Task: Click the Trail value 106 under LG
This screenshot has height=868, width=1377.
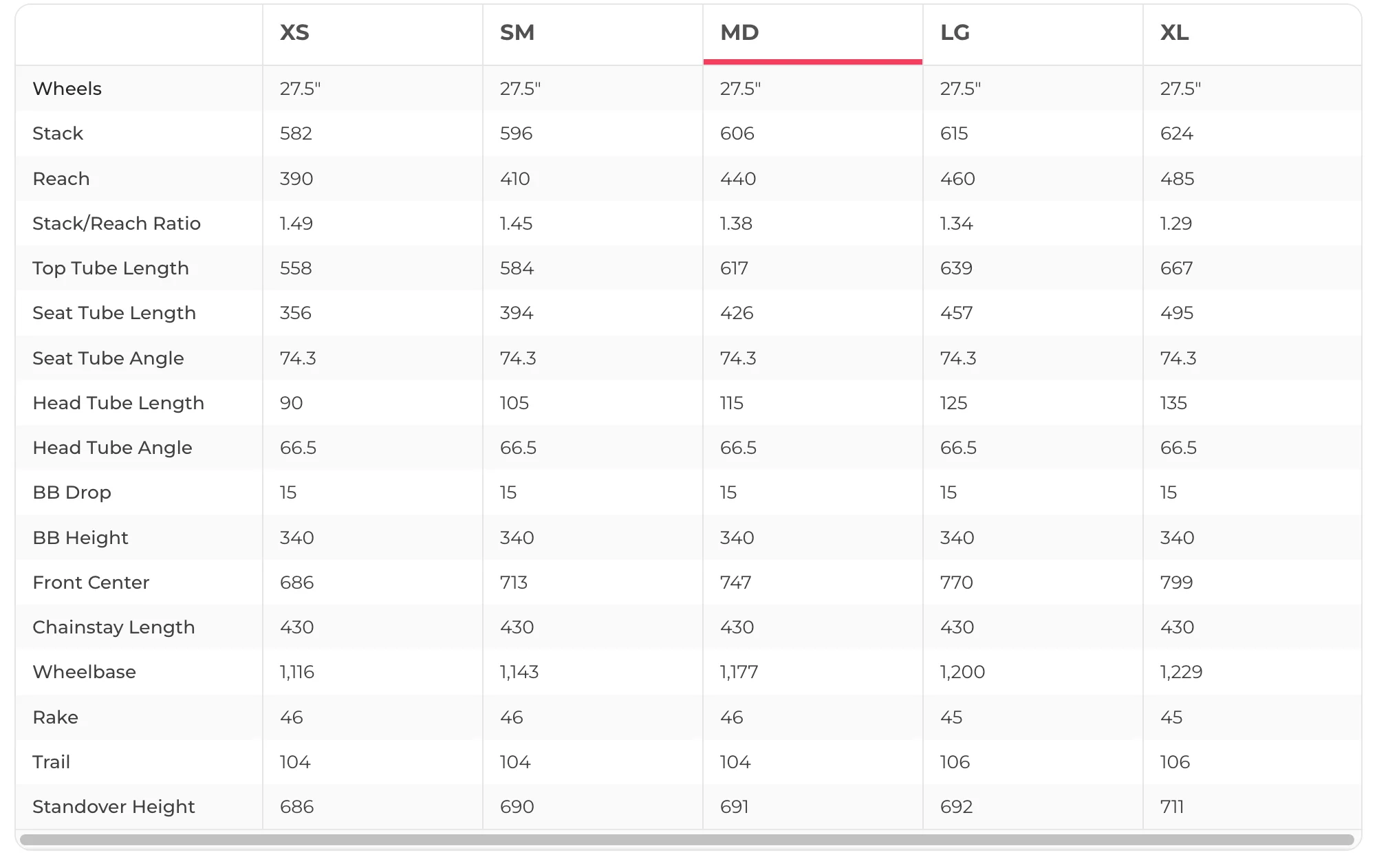Action: 955,762
